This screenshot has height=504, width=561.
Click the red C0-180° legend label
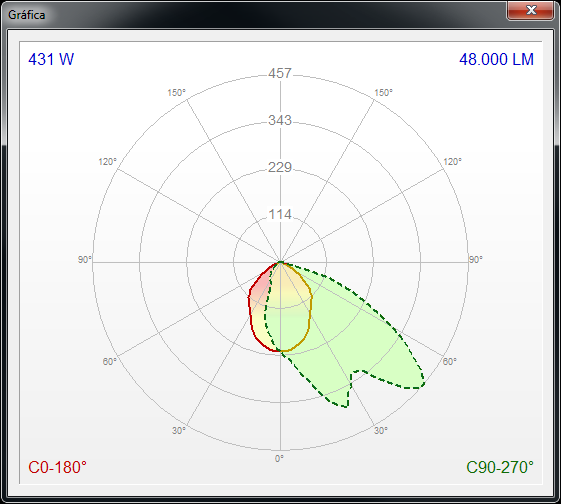tap(57, 468)
